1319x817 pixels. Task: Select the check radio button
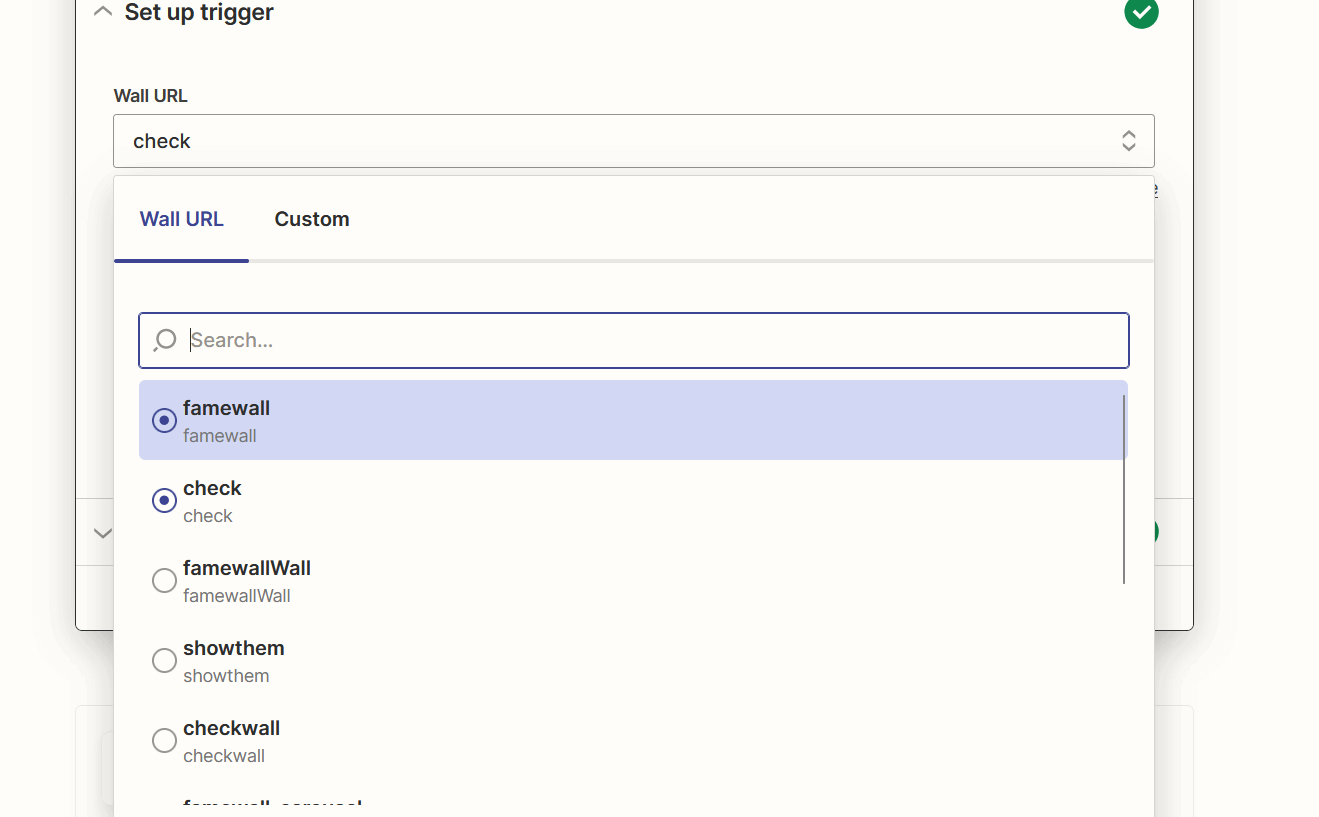164,501
